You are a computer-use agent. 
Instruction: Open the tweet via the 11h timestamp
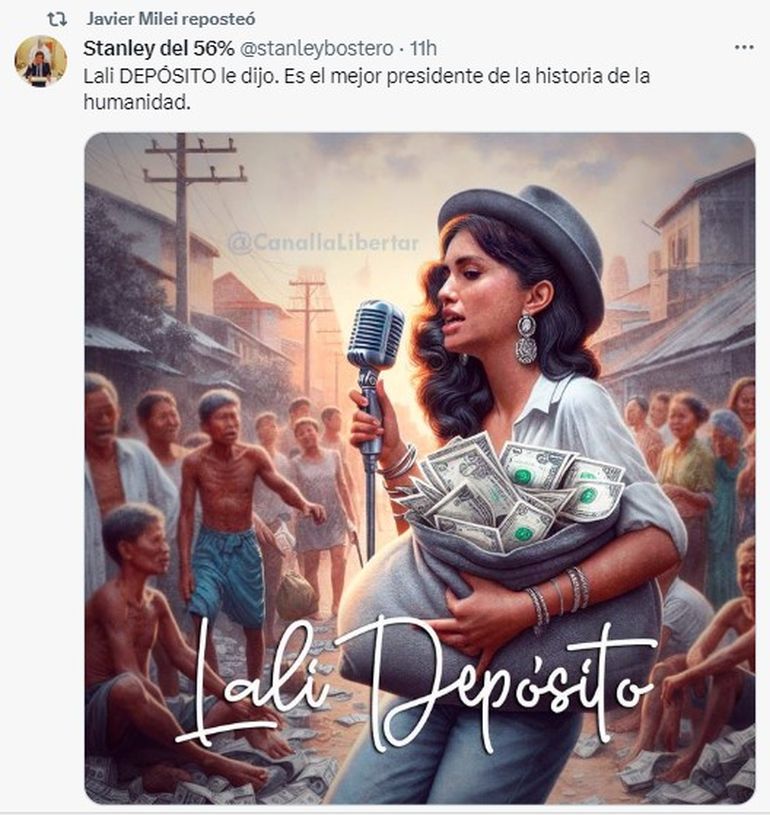click(x=423, y=48)
